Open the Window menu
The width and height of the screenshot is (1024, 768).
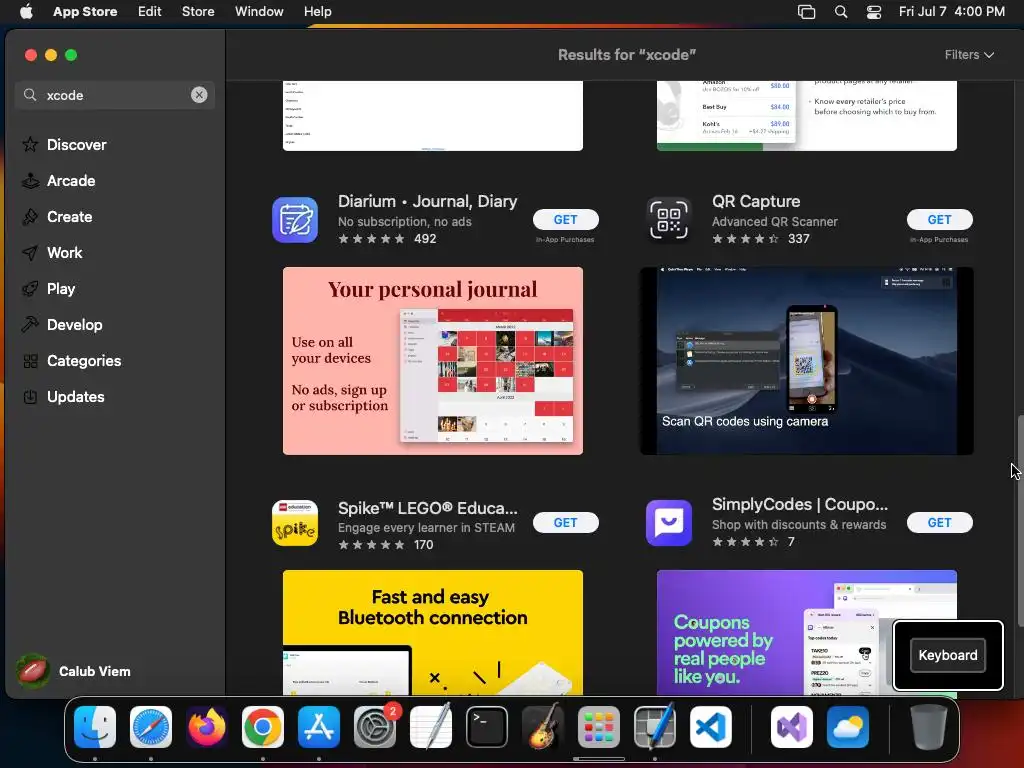pyautogui.click(x=259, y=12)
